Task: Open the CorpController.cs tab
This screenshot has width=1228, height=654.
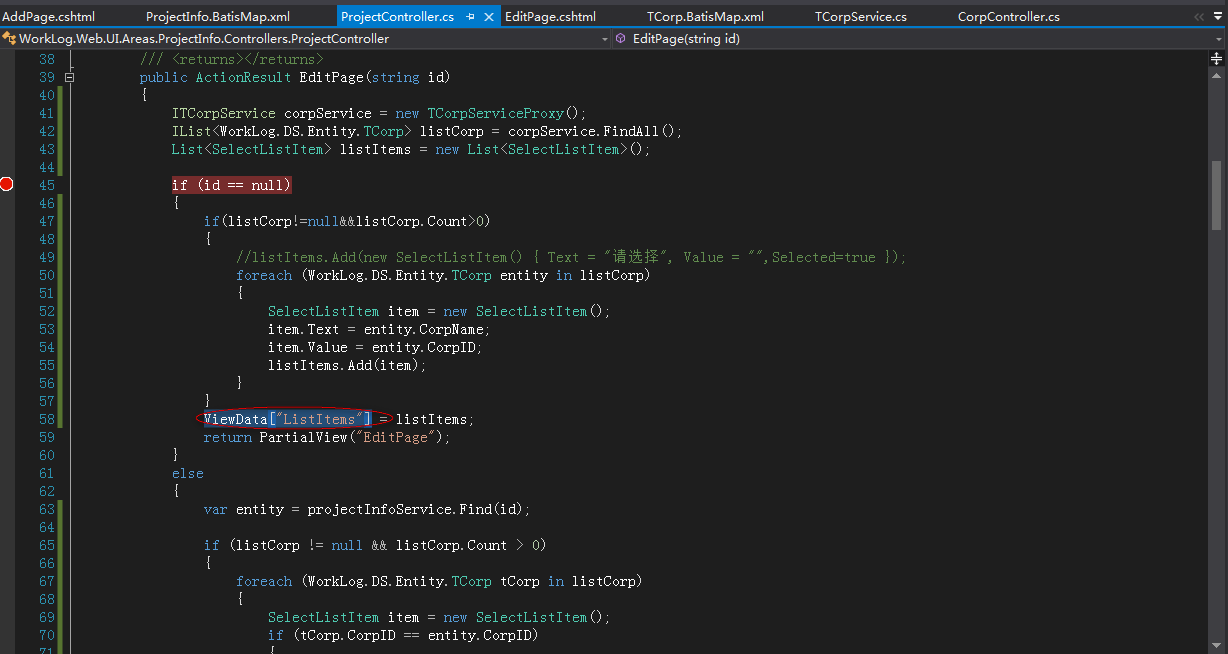Action: 1008,17
